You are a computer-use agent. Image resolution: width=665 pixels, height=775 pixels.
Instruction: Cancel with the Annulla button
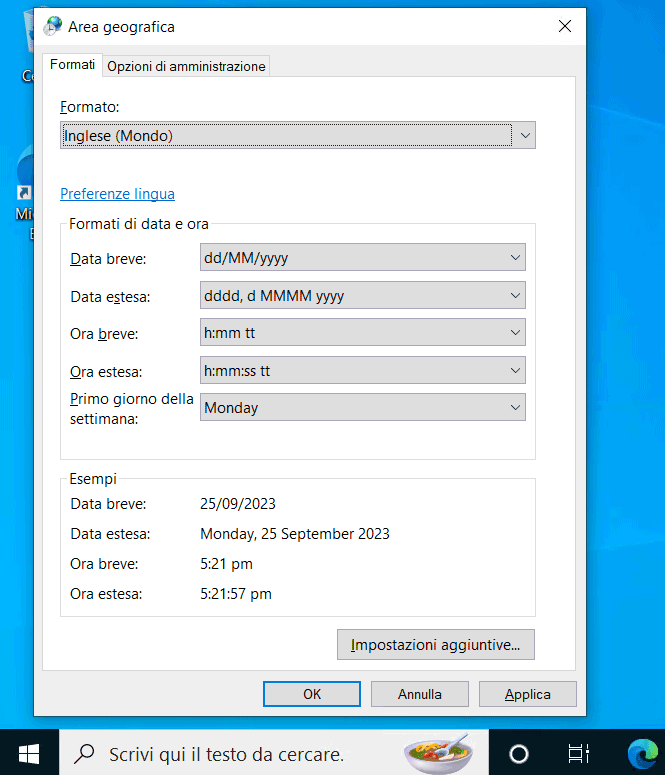pyautogui.click(x=420, y=694)
